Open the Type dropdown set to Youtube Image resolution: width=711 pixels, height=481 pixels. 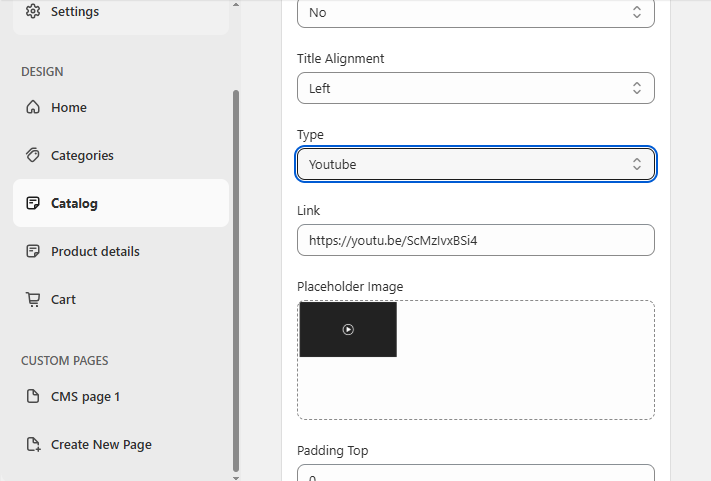coord(476,164)
